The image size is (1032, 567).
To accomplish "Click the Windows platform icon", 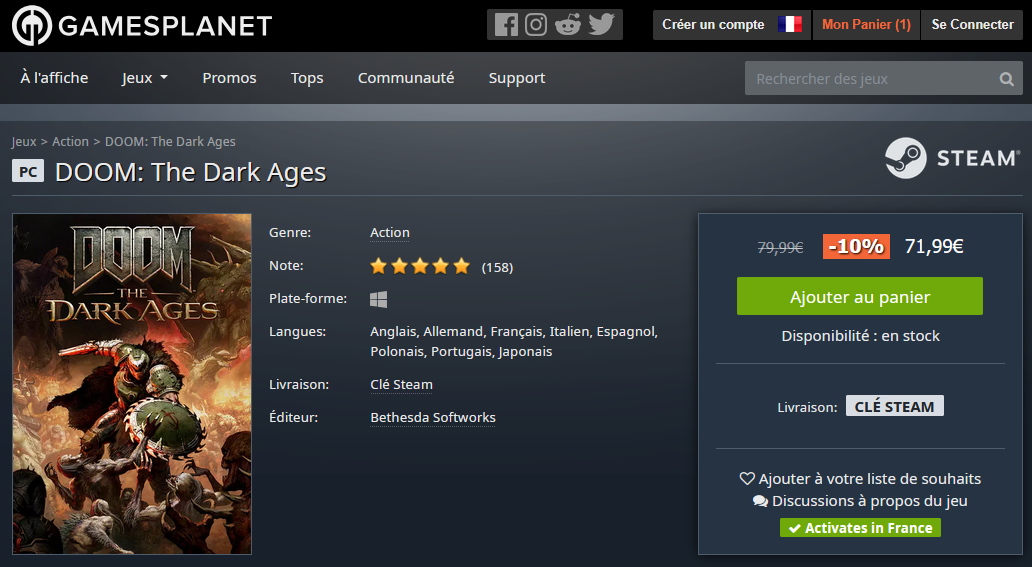I will pyautogui.click(x=378, y=300).
